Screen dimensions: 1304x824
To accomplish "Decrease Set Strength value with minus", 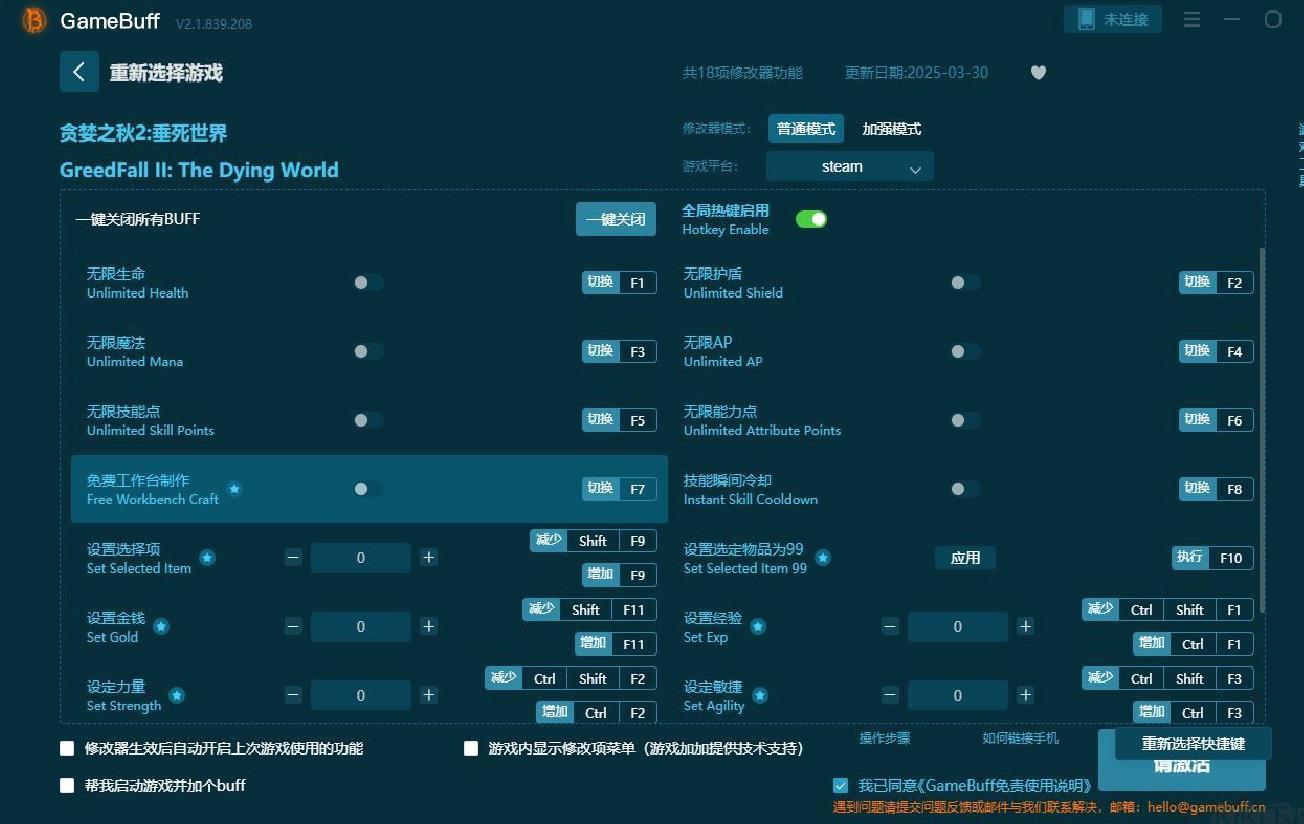I will click(293, 695).
